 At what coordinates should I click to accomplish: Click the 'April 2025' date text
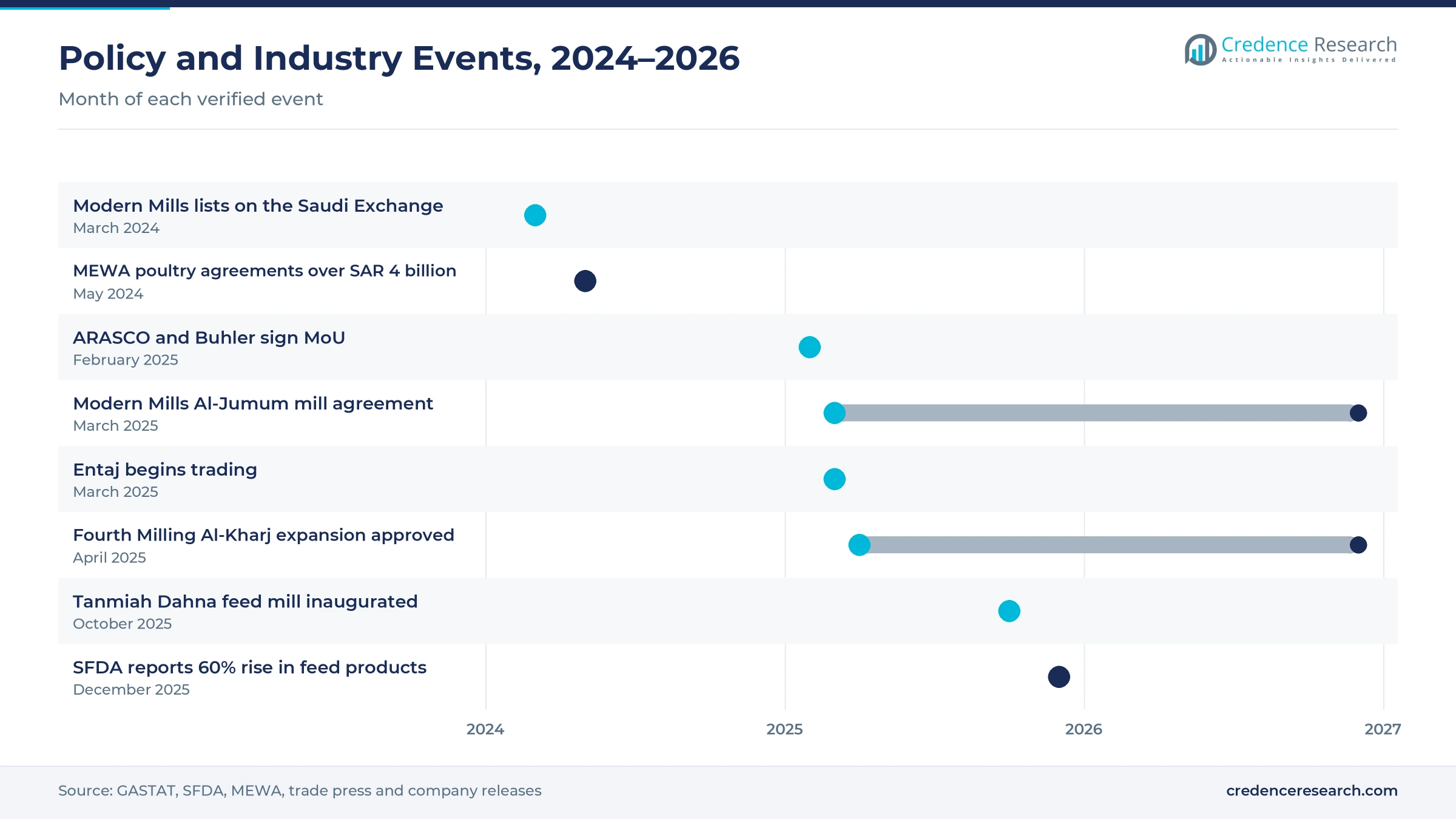point(109,558)
